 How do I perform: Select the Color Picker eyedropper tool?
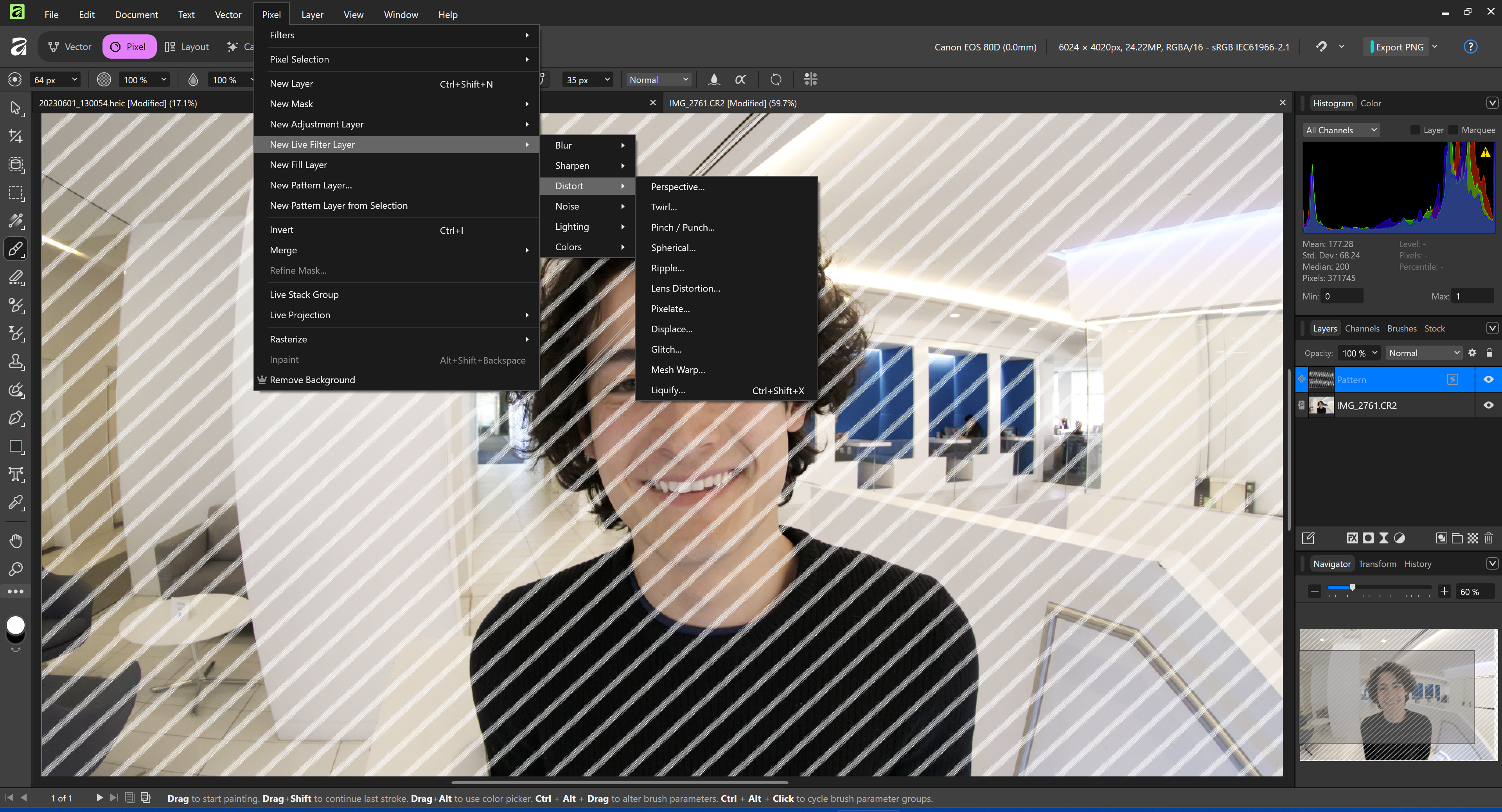[x=16, y=502]
